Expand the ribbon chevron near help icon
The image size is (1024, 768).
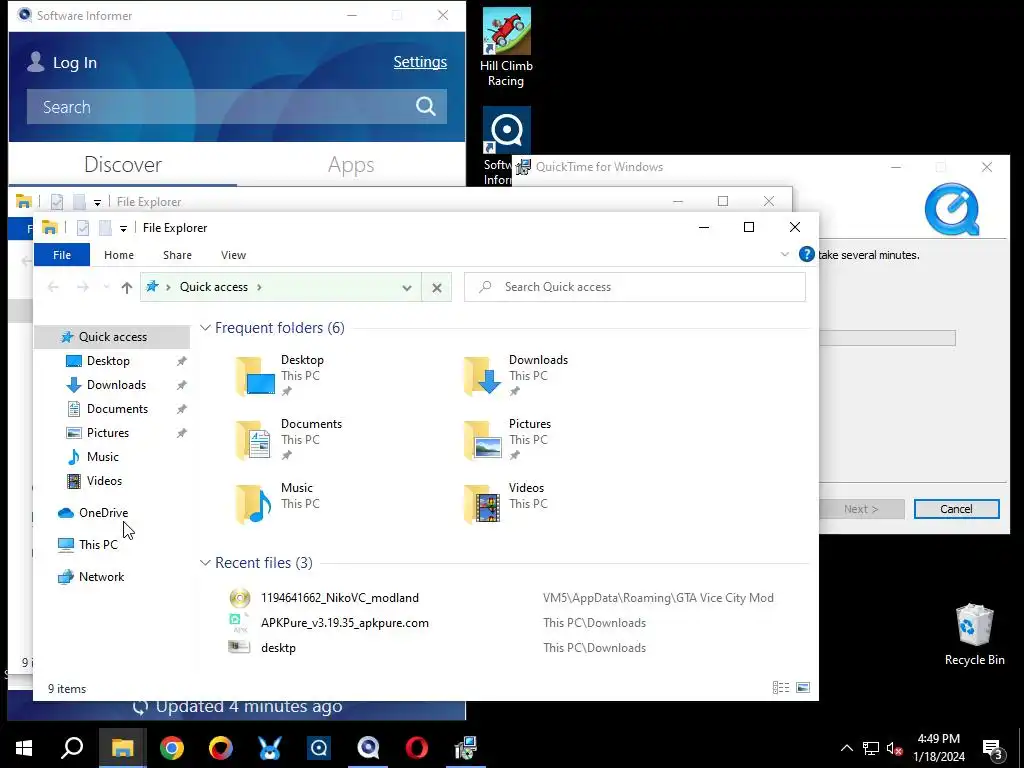tap(785, 254)
